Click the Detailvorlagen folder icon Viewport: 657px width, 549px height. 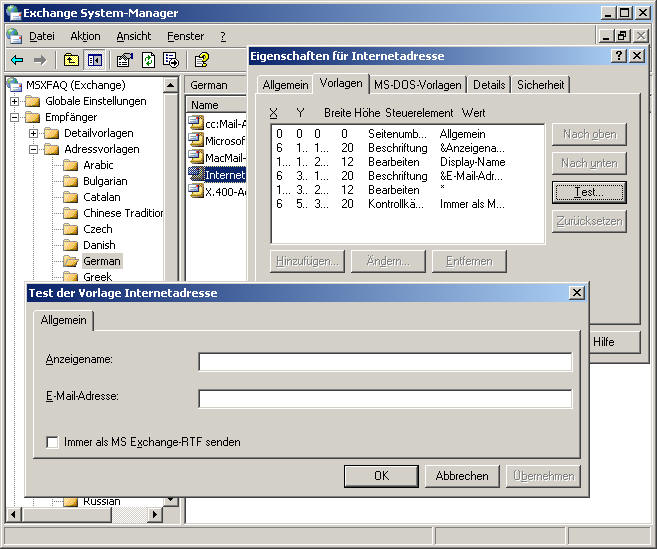pos(51,134)
